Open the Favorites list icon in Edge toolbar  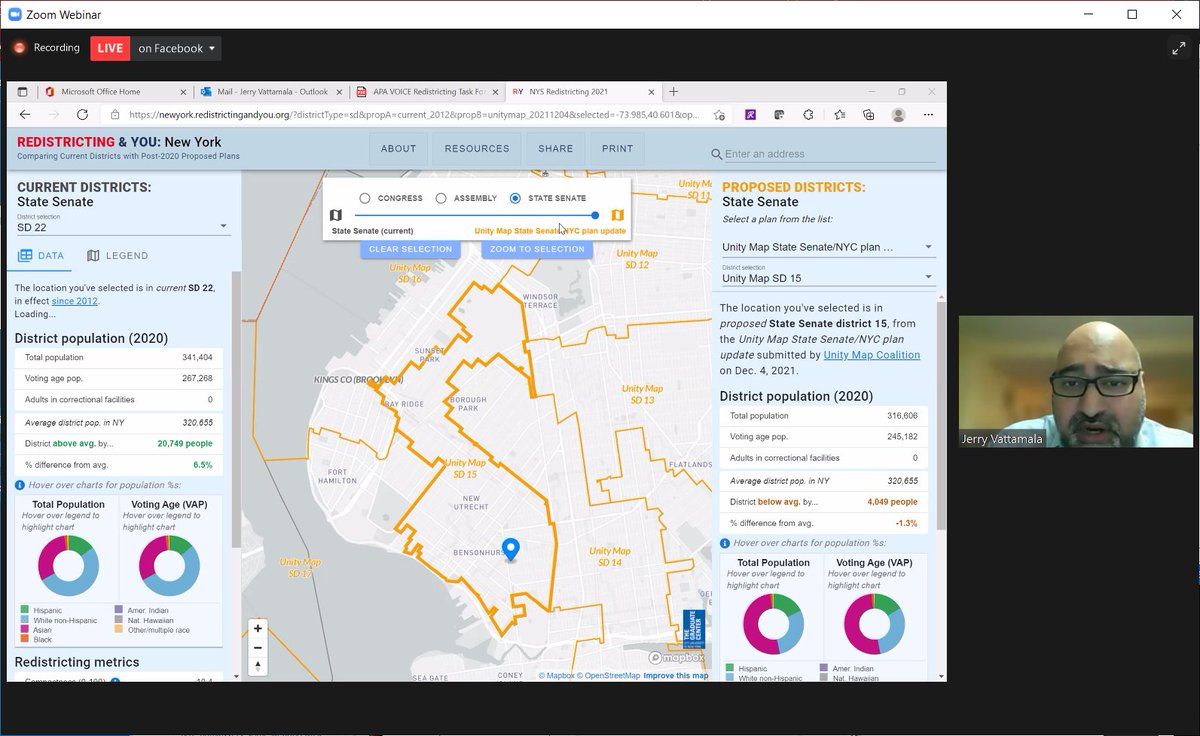pyautogui.click(x=838, y=115)
